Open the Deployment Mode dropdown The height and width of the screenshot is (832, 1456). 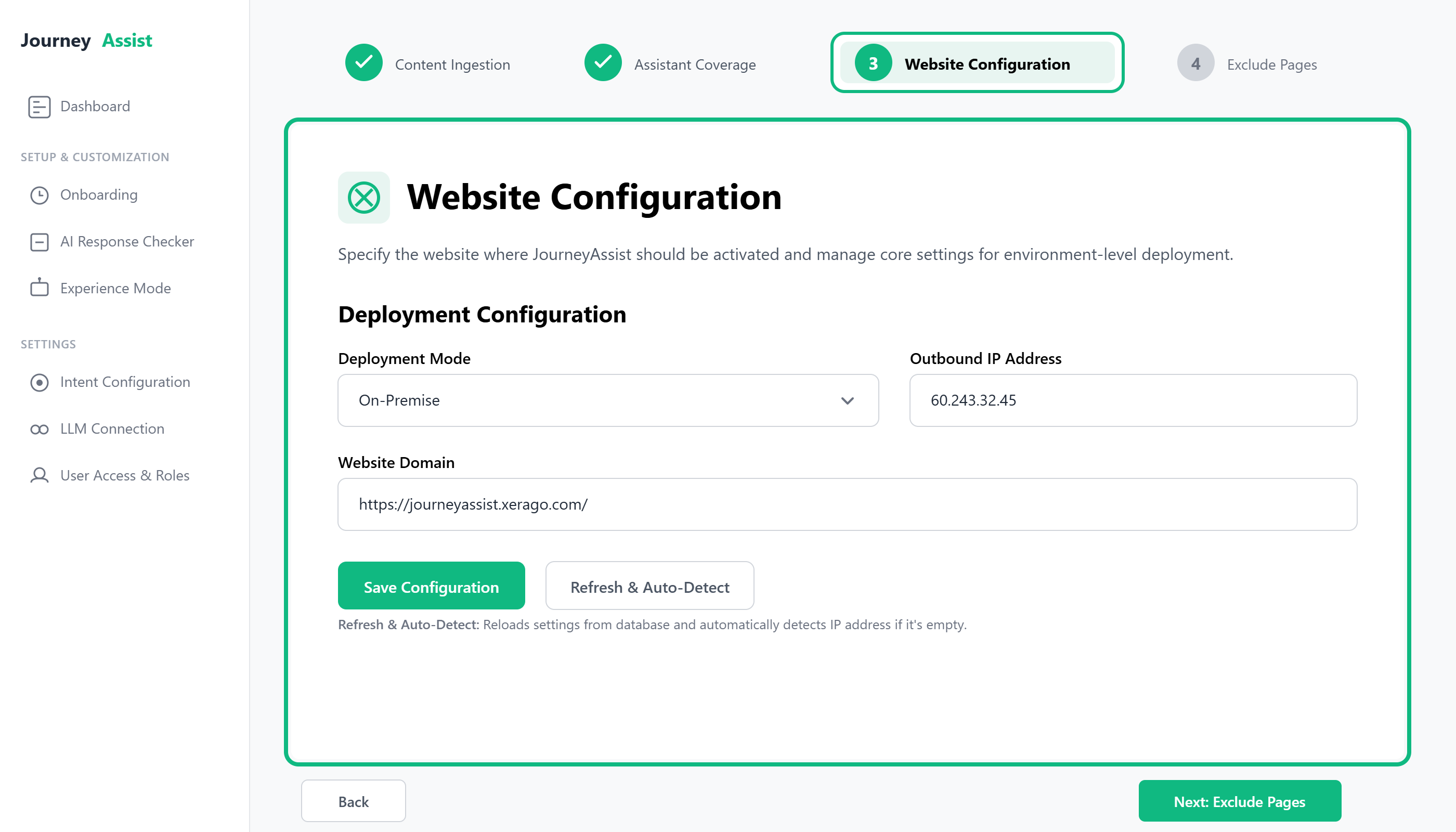click(608, 400)
